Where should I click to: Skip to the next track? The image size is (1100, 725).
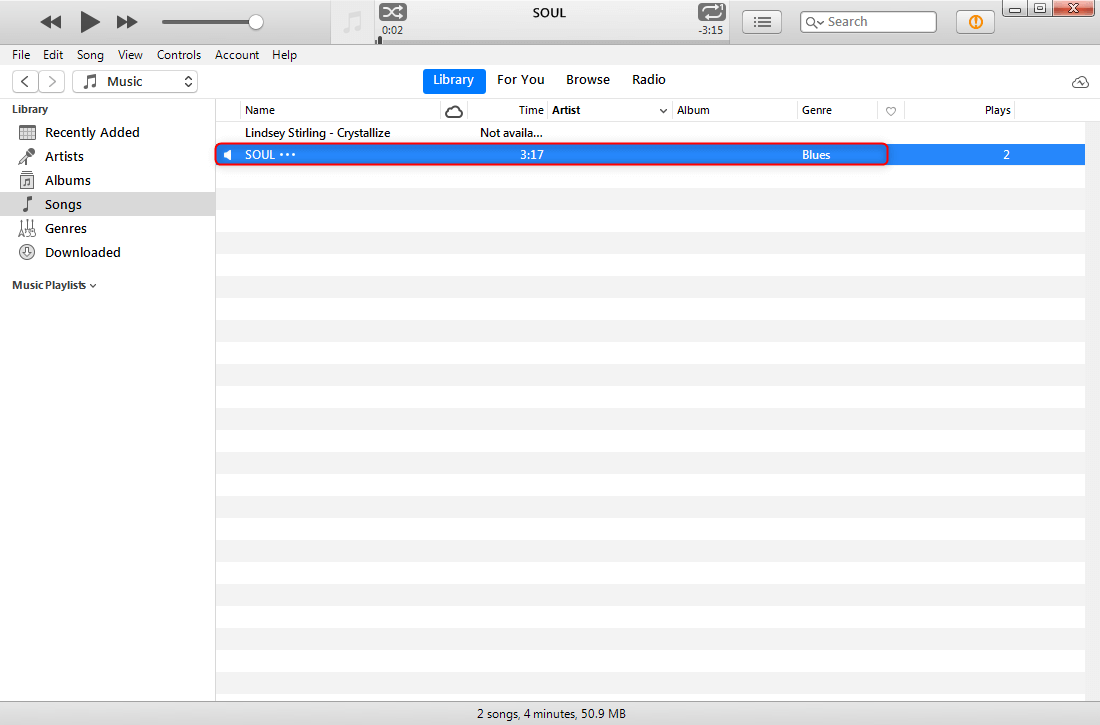click(x=127, y=21)
